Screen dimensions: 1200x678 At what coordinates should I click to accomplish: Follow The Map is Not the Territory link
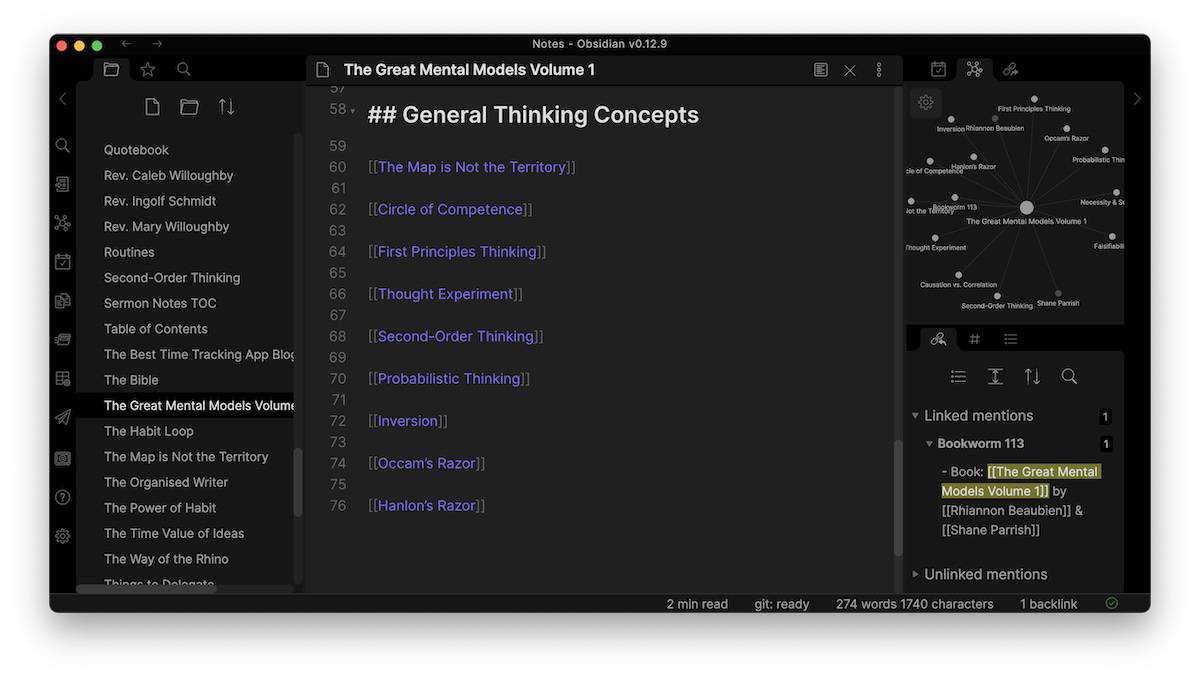pyautogui.click(x=472, y=167)
